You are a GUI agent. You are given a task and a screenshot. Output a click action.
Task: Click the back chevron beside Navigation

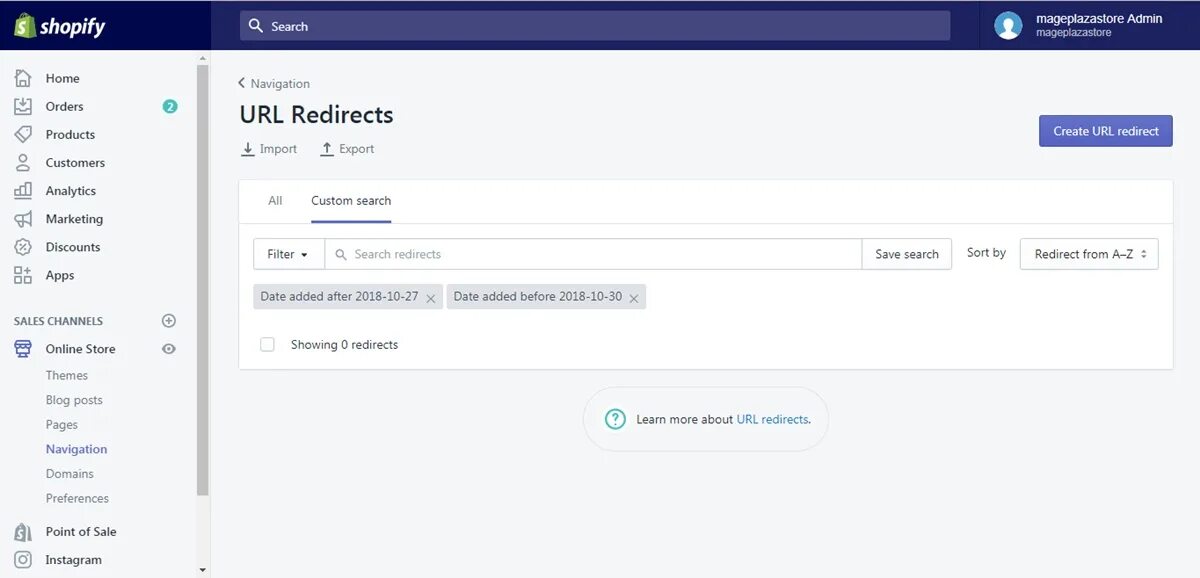pos(242,83)
